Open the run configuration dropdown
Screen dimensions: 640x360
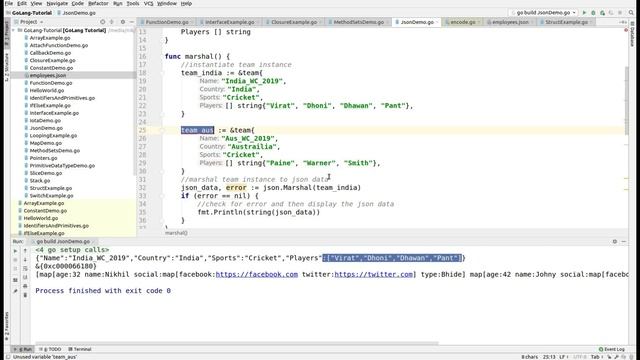[543, 13]
